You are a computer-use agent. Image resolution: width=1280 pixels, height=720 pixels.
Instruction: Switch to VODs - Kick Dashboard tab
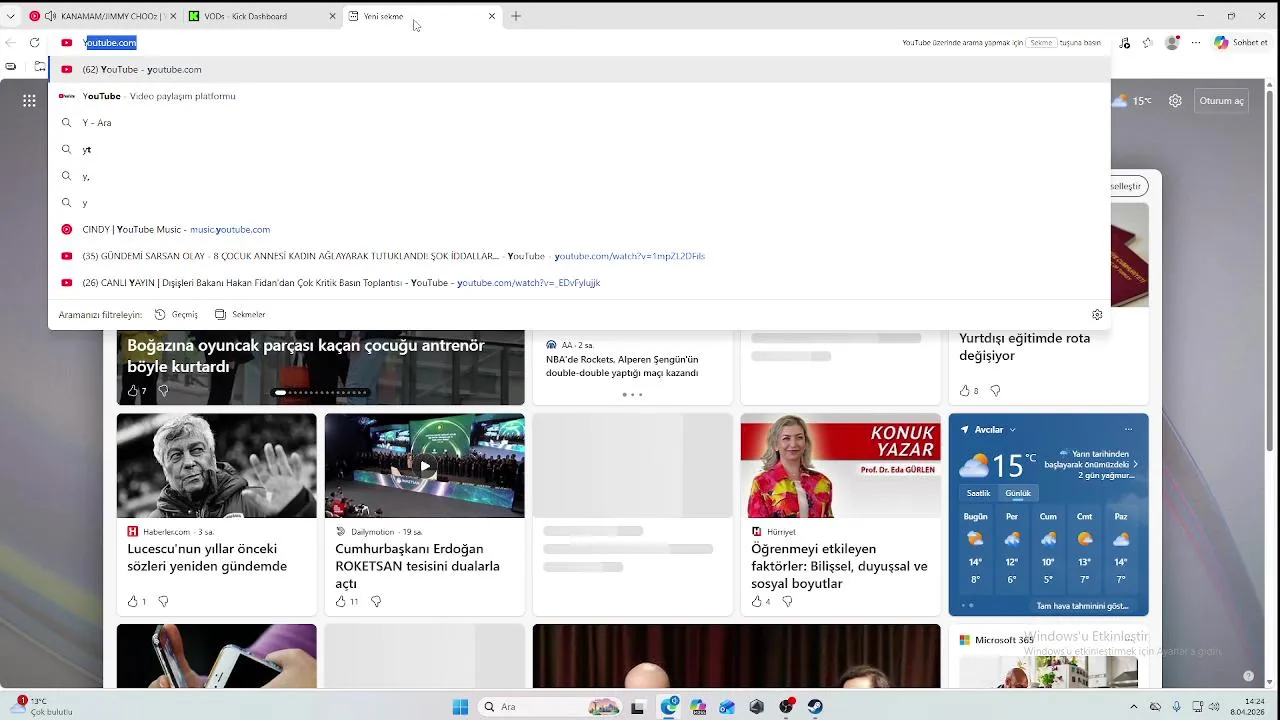coord(262,16)
